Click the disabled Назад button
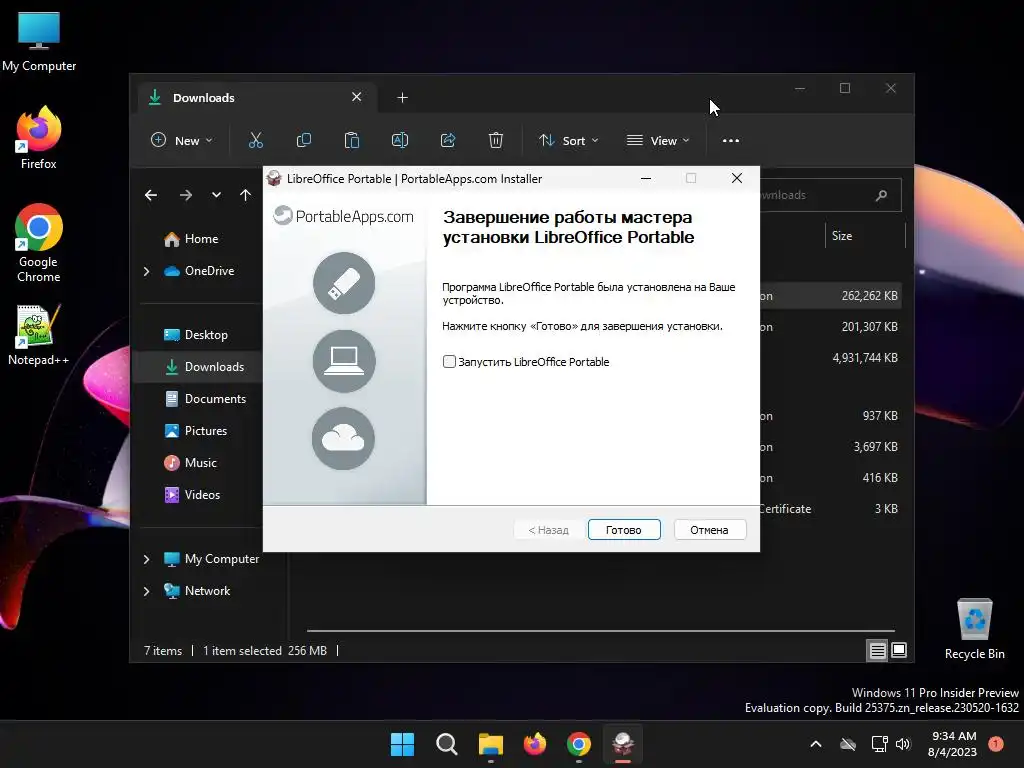The image size is (1024, 768). pyautogui.click(x=548, y=530)
